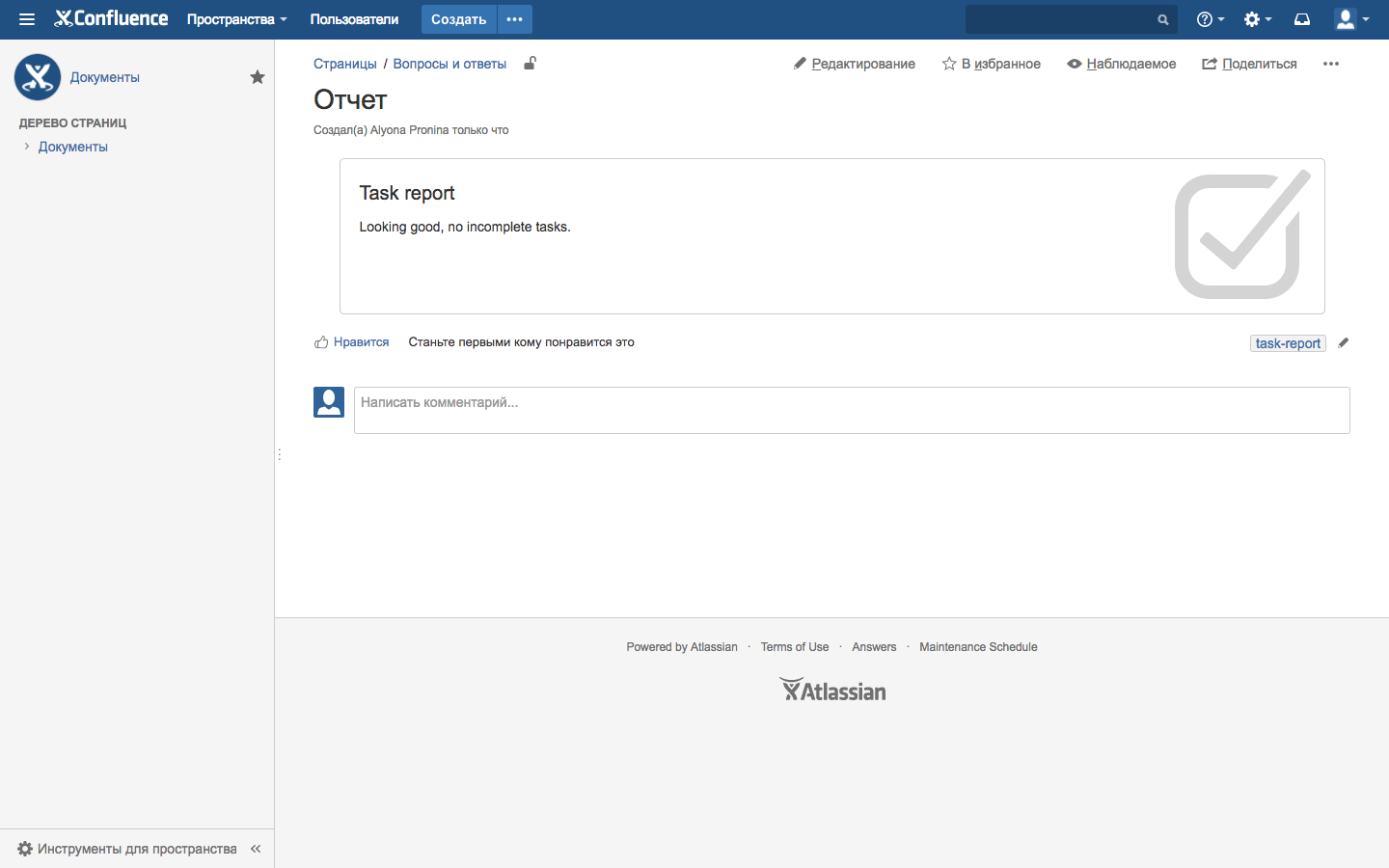Focus the Написать комментарий field
The height and width of the screenshot is (868, 1389).
pos(852,410)
